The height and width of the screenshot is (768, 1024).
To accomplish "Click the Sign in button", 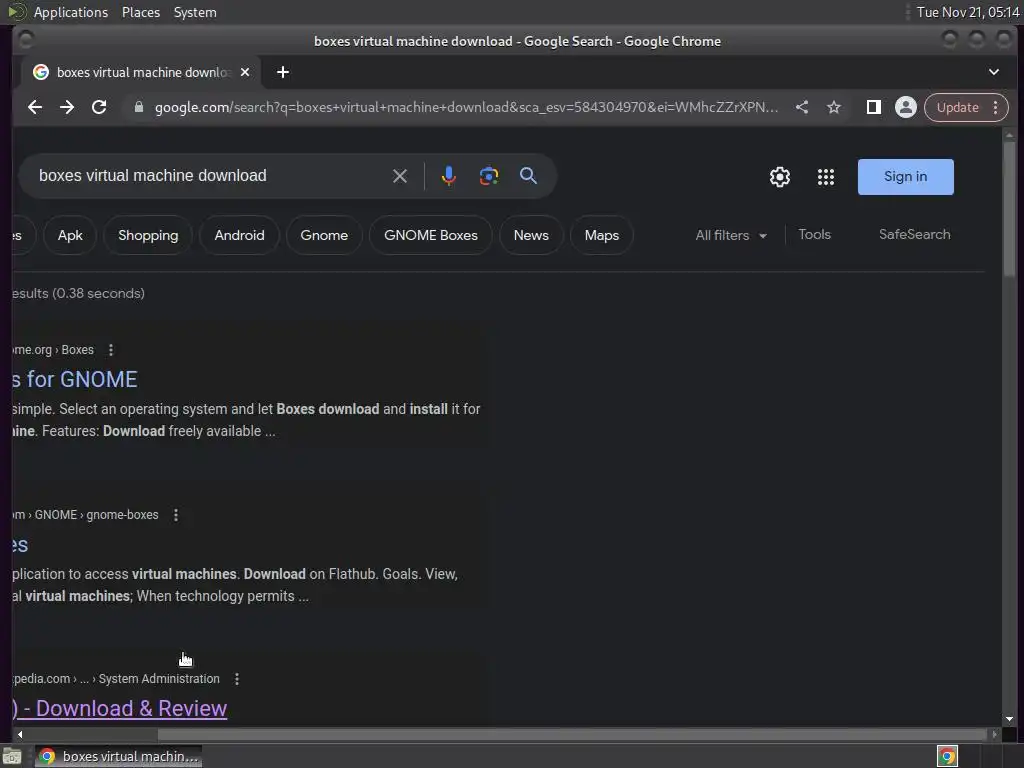I will click(x=905, y=177).
